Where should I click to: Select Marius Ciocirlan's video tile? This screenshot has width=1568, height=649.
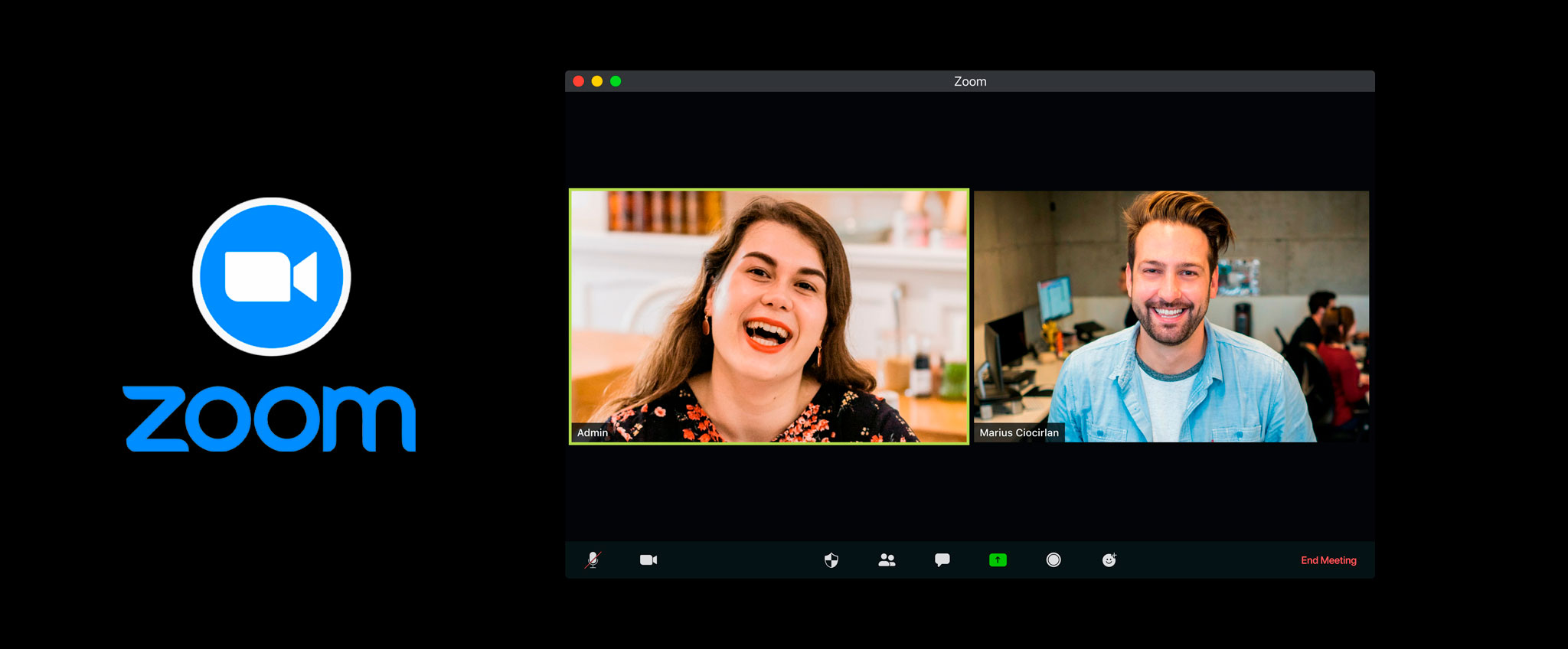[x=1171, y=316]
